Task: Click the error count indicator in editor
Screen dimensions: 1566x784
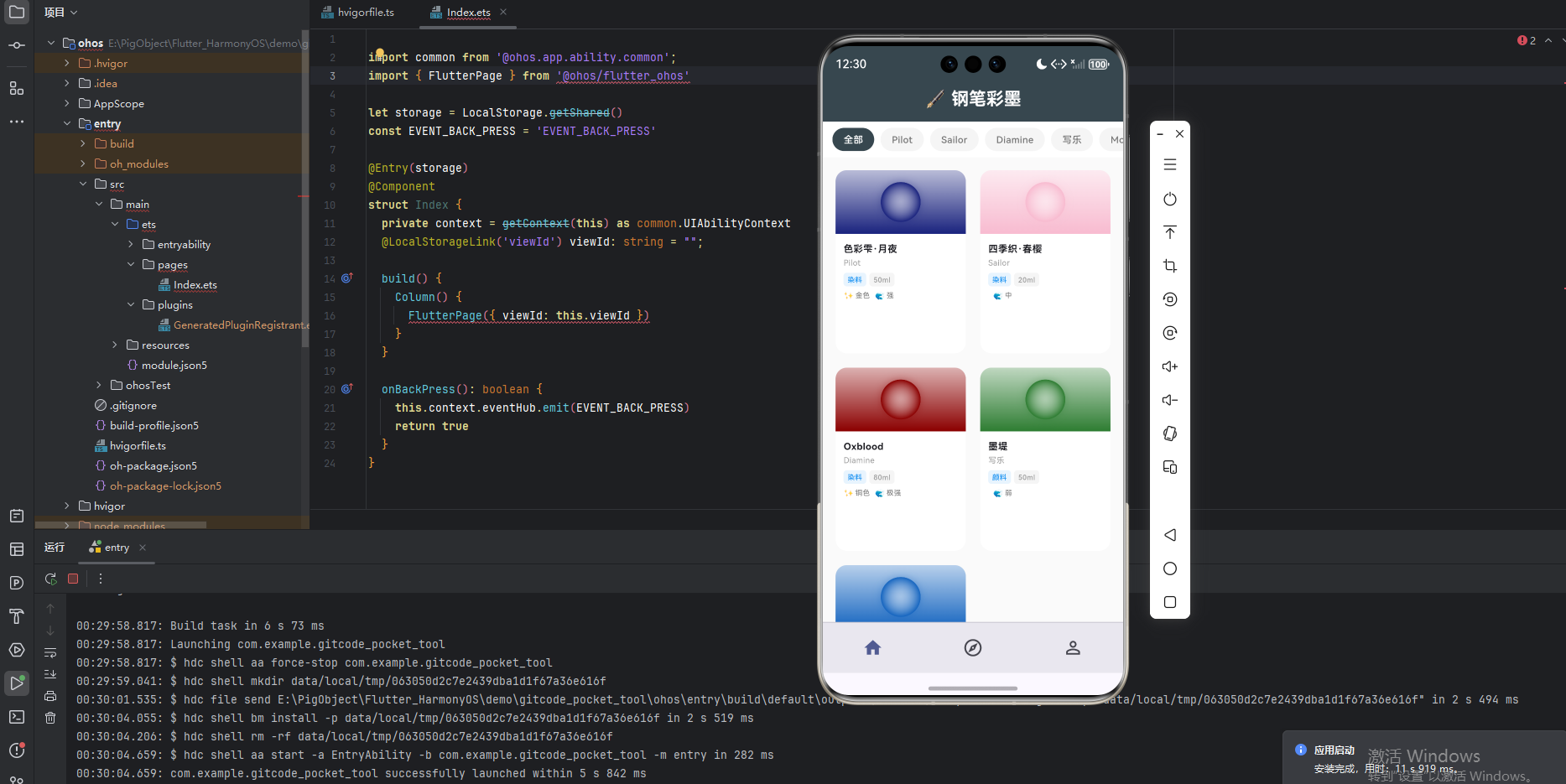Action: click(1527, 40)
